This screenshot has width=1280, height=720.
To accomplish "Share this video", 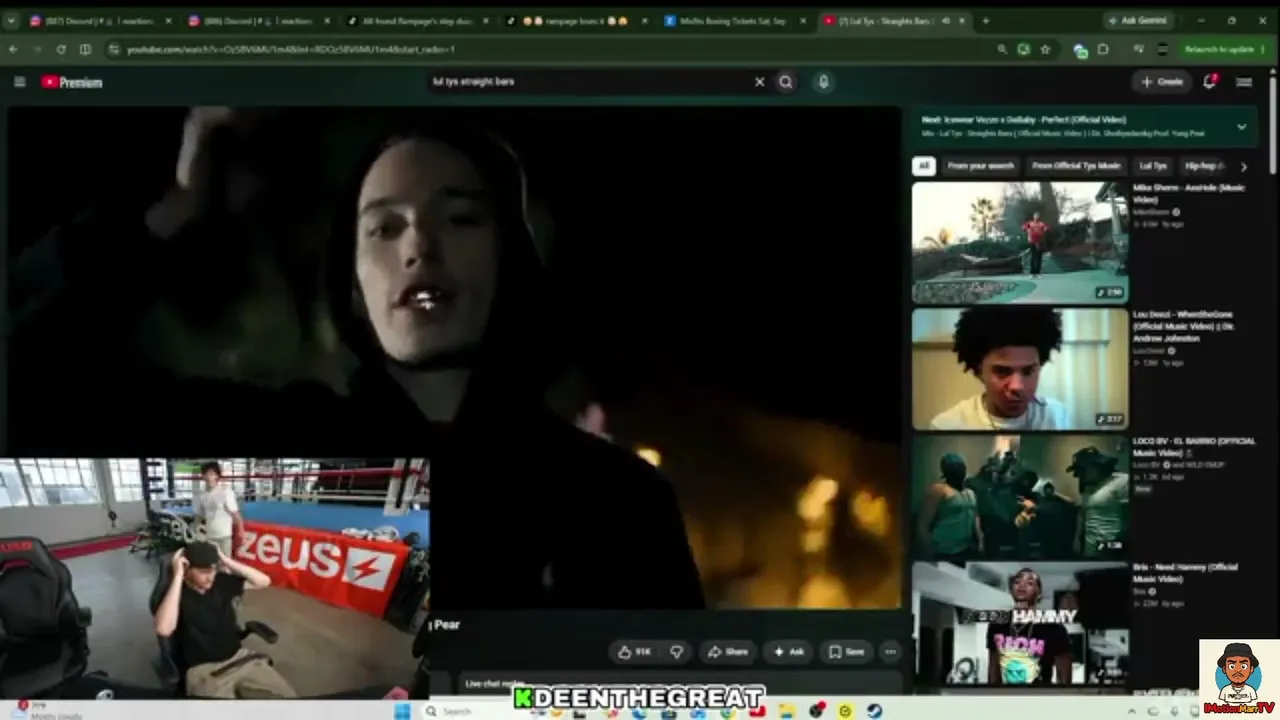I will tap(728, 652).
